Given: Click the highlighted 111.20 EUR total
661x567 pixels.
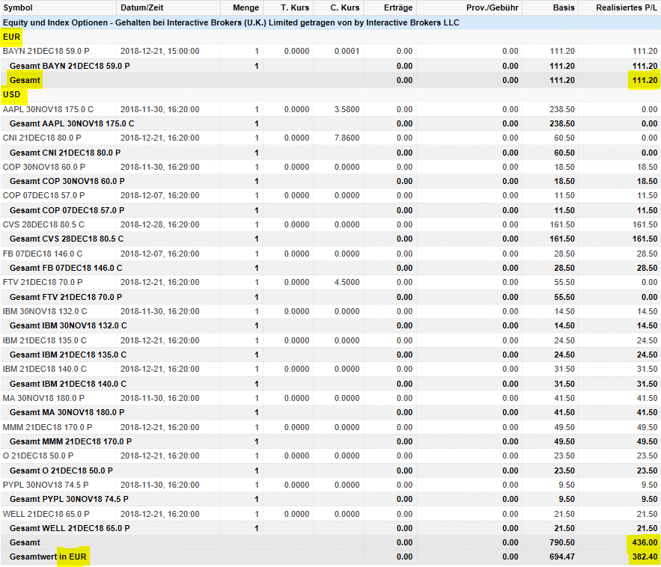Looking at the screenshot, I should pyautogui.click(x=645, y=80).
